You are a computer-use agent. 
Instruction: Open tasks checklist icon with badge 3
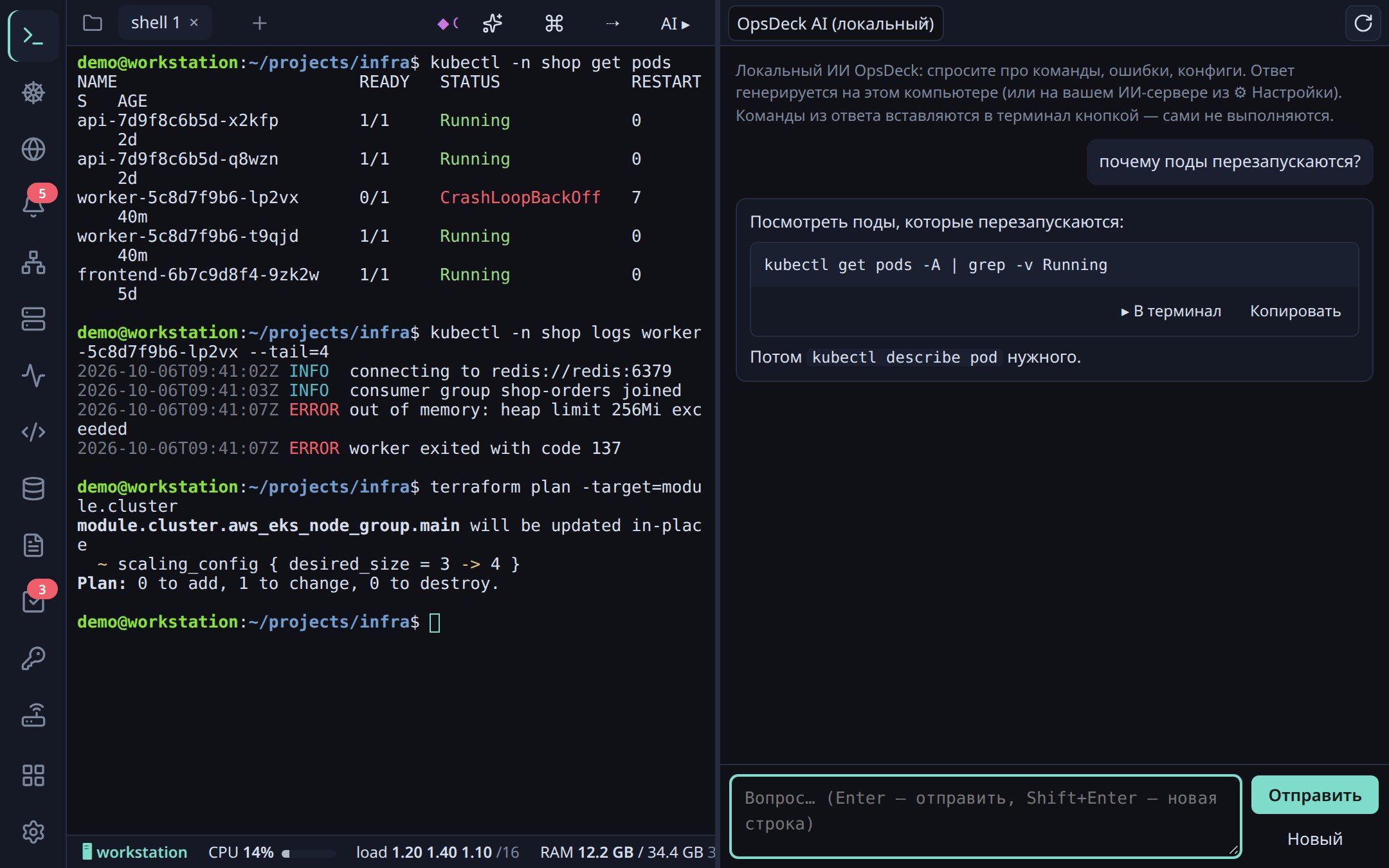(x=33, y=601)
